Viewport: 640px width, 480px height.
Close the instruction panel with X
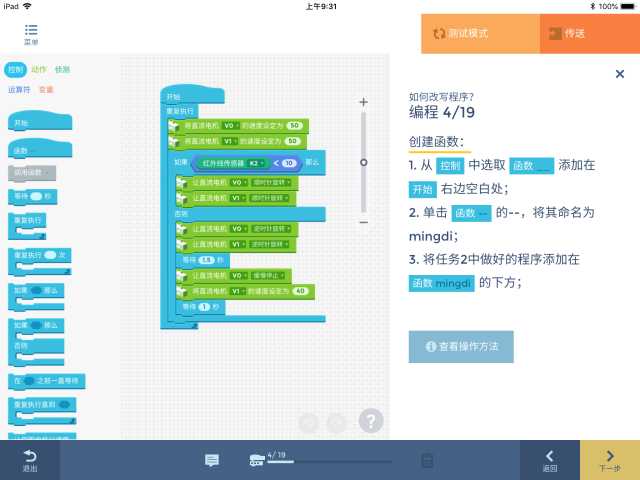tap(619, 73)
